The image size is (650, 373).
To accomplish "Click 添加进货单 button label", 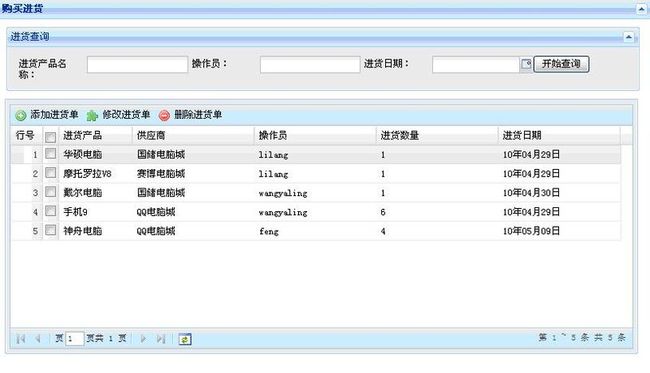I will point(54,114).
